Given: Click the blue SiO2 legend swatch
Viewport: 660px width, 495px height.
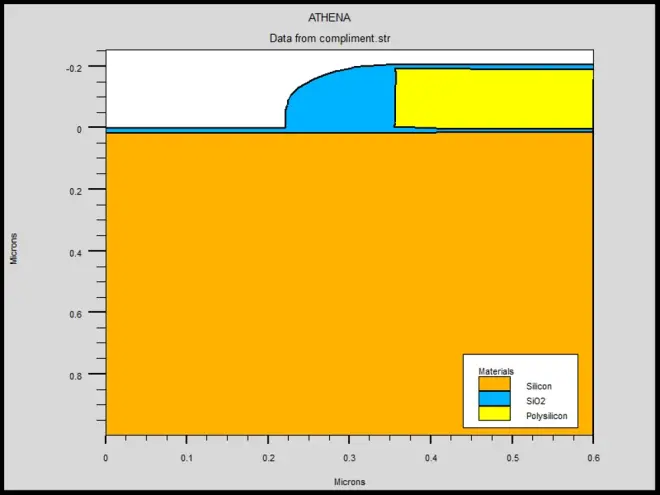Looking at the screenshot, I should [494, 399].
